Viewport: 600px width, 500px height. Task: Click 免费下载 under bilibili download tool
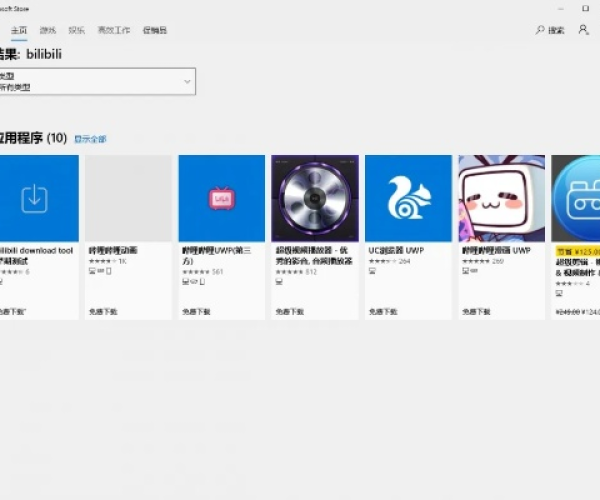12,312
